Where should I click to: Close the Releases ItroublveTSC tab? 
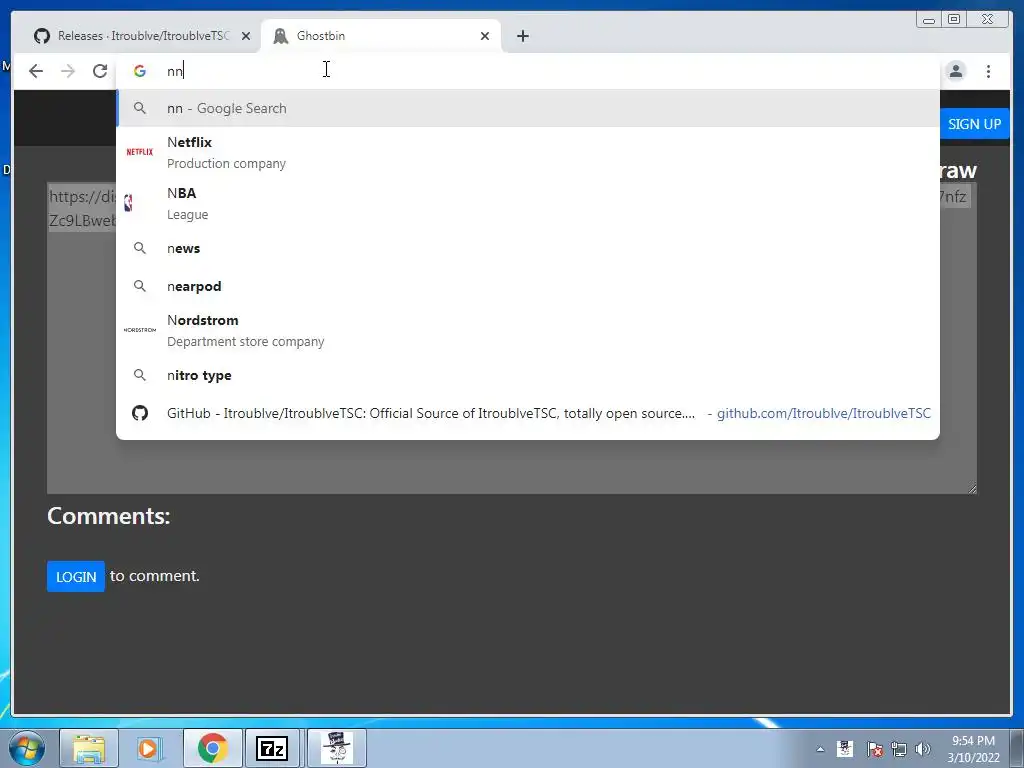pyautogui.click(x=246, y=36)
